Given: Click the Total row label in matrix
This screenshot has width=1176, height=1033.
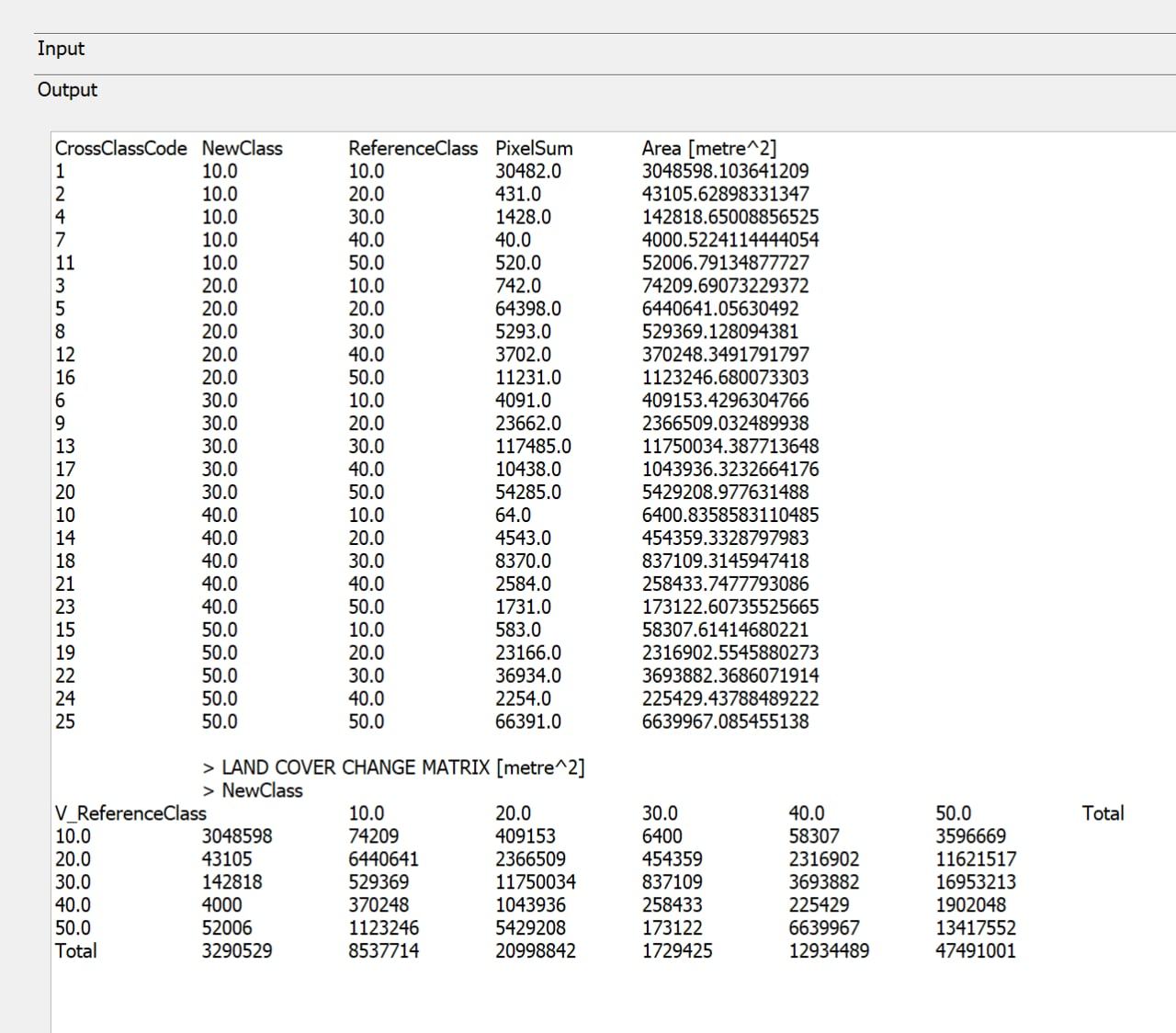Looking at the screenshot, I should coord(75,951).
